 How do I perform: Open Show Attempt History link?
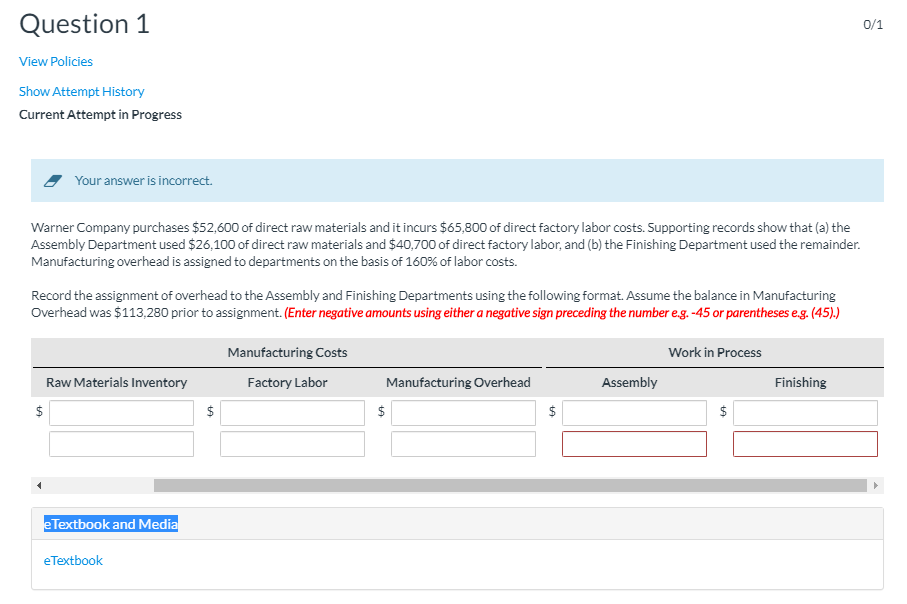[x=82, y=91]
